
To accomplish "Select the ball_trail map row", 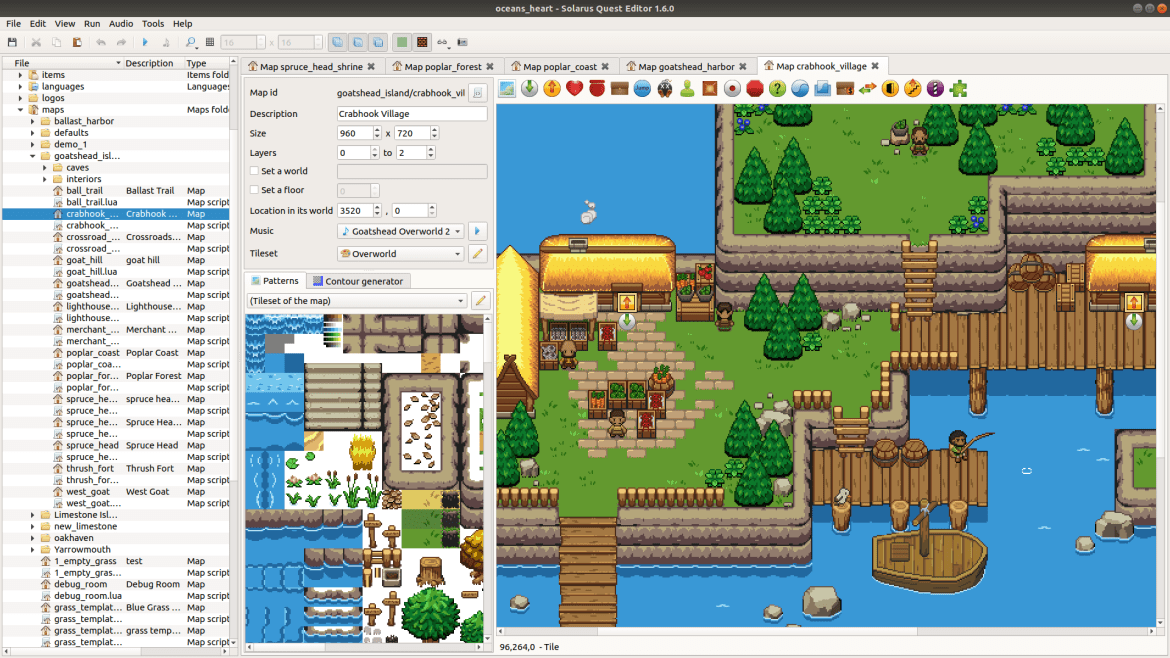I will click(116, 191).
